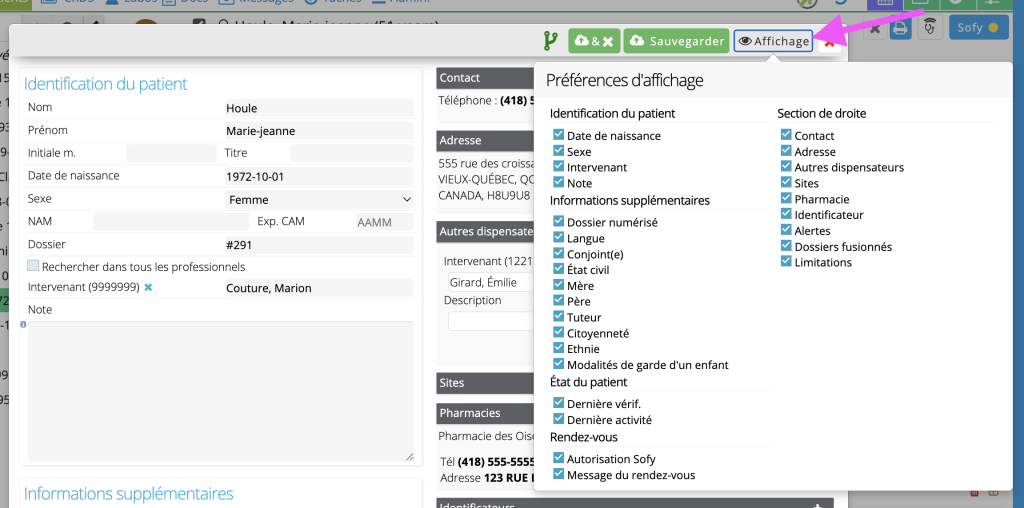
Task: Click the Pharmacies section header
Action: click(x=485, y=413)
